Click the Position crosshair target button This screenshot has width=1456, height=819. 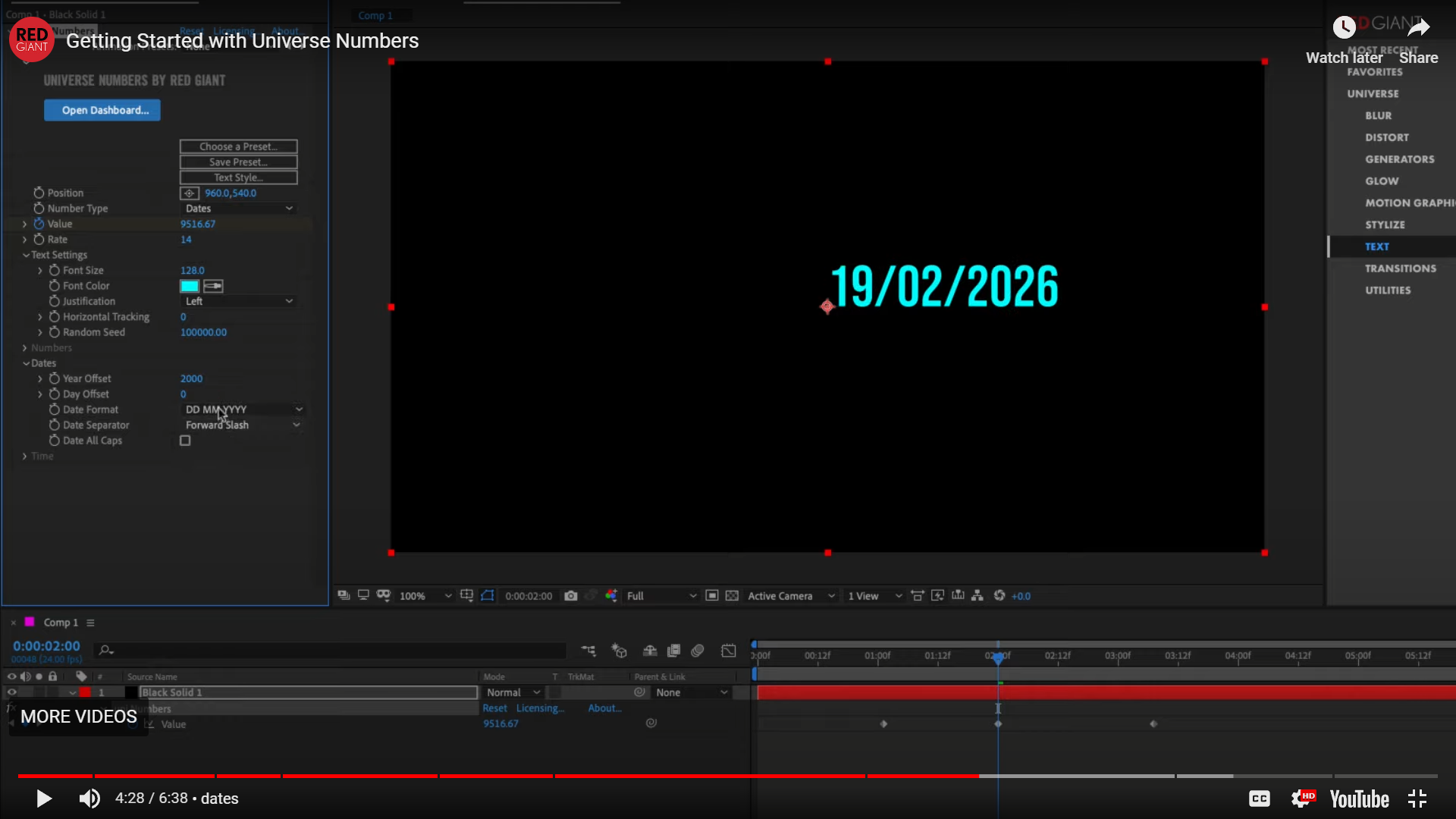click(190, 193)
